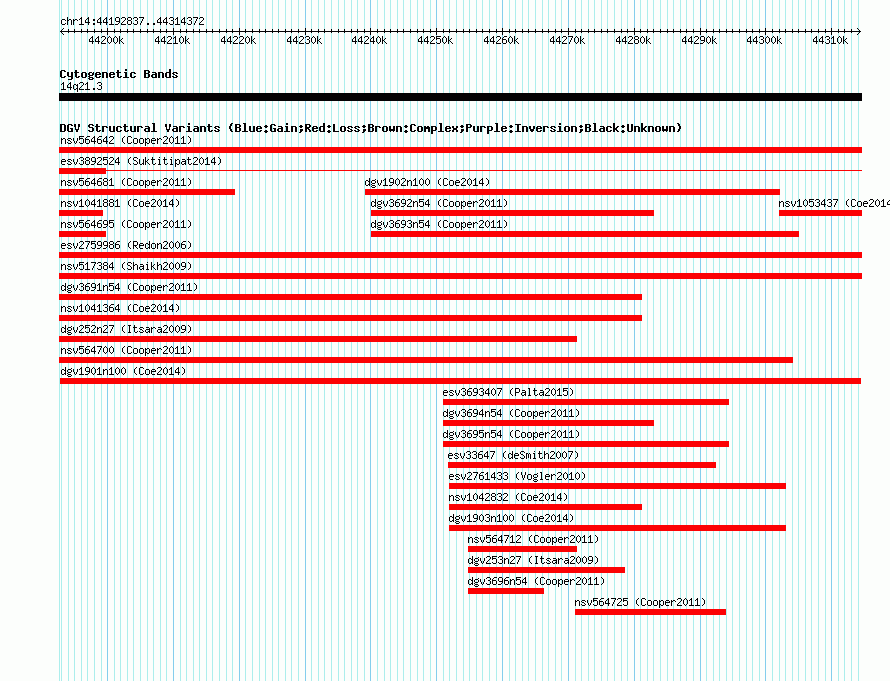Screen dimensions: 890x681
Task: Click the dgv3692n54 (Cooper2011) label
Action: [x=439, y=203]
